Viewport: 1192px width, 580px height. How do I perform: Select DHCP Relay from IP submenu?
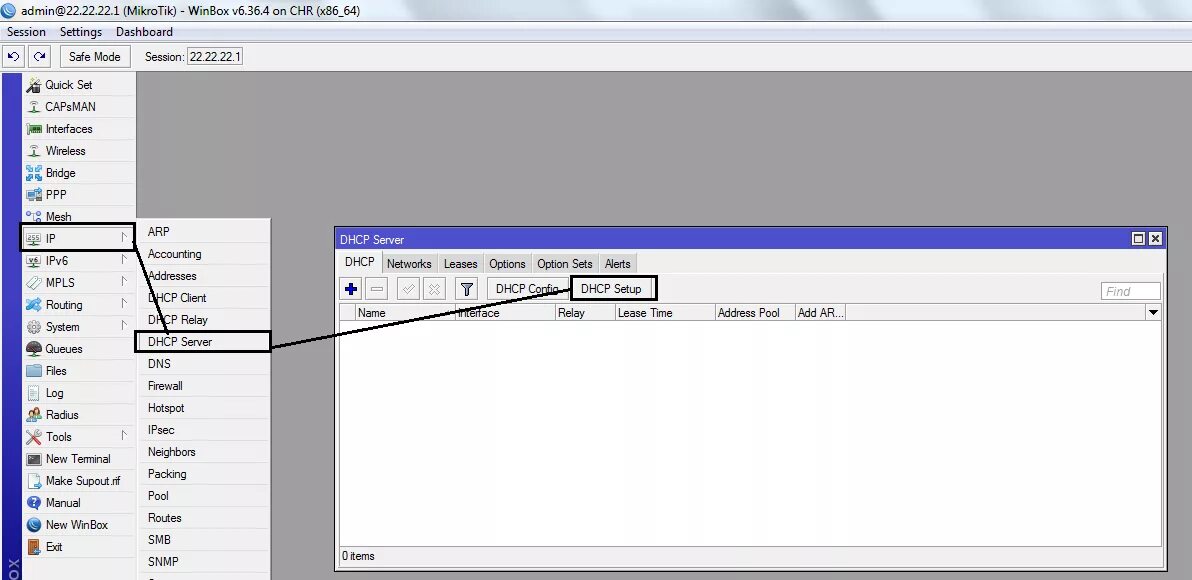177,320
